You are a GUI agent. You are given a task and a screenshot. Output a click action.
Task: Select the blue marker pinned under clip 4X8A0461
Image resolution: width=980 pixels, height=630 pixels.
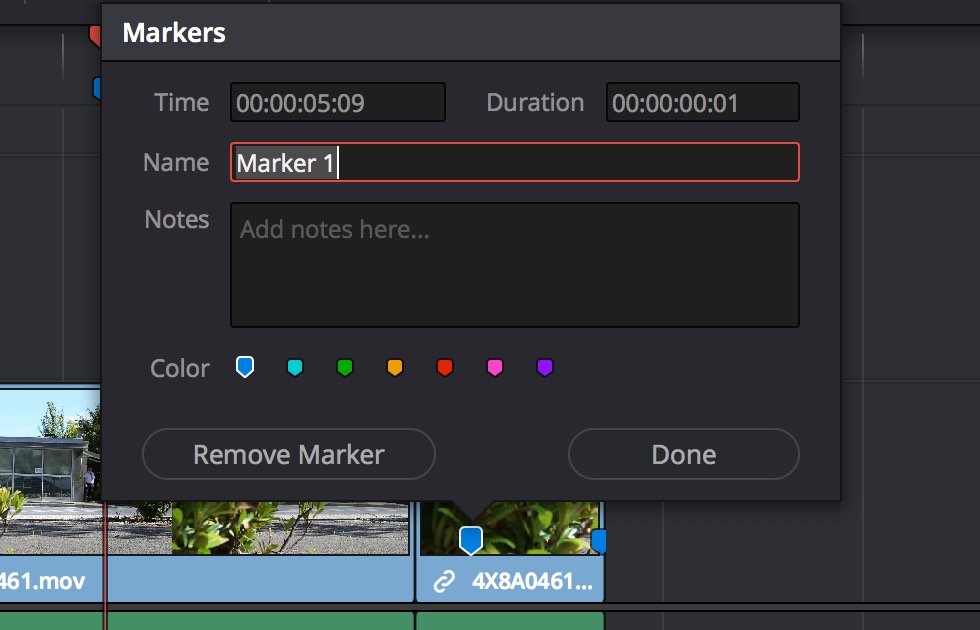coord(470,537)
